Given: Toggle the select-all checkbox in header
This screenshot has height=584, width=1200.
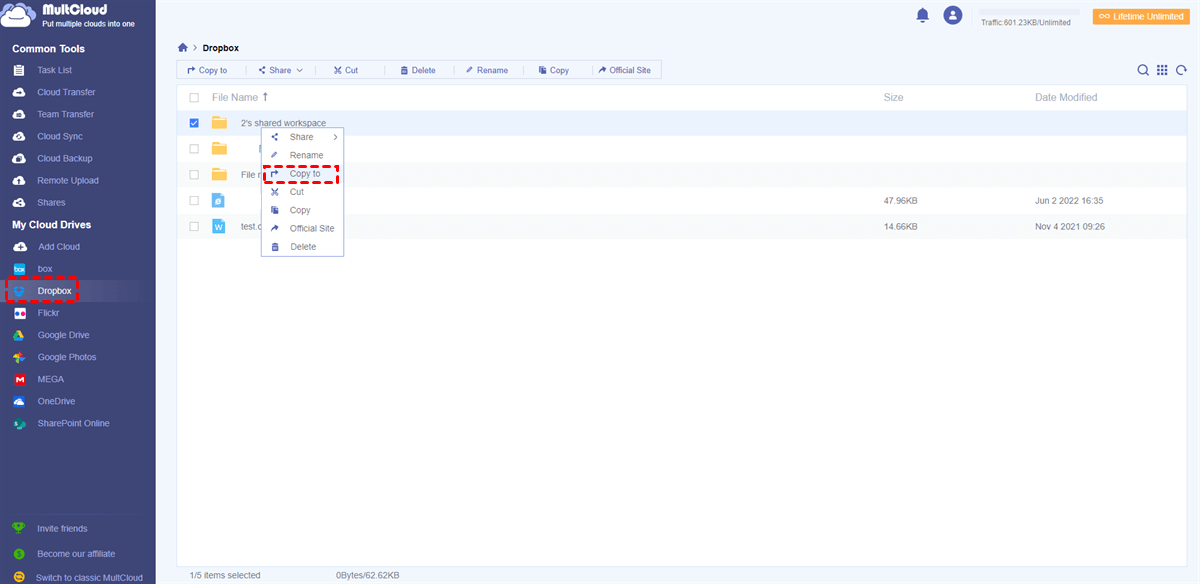Looking at the screenshot, I should (194, 98).
